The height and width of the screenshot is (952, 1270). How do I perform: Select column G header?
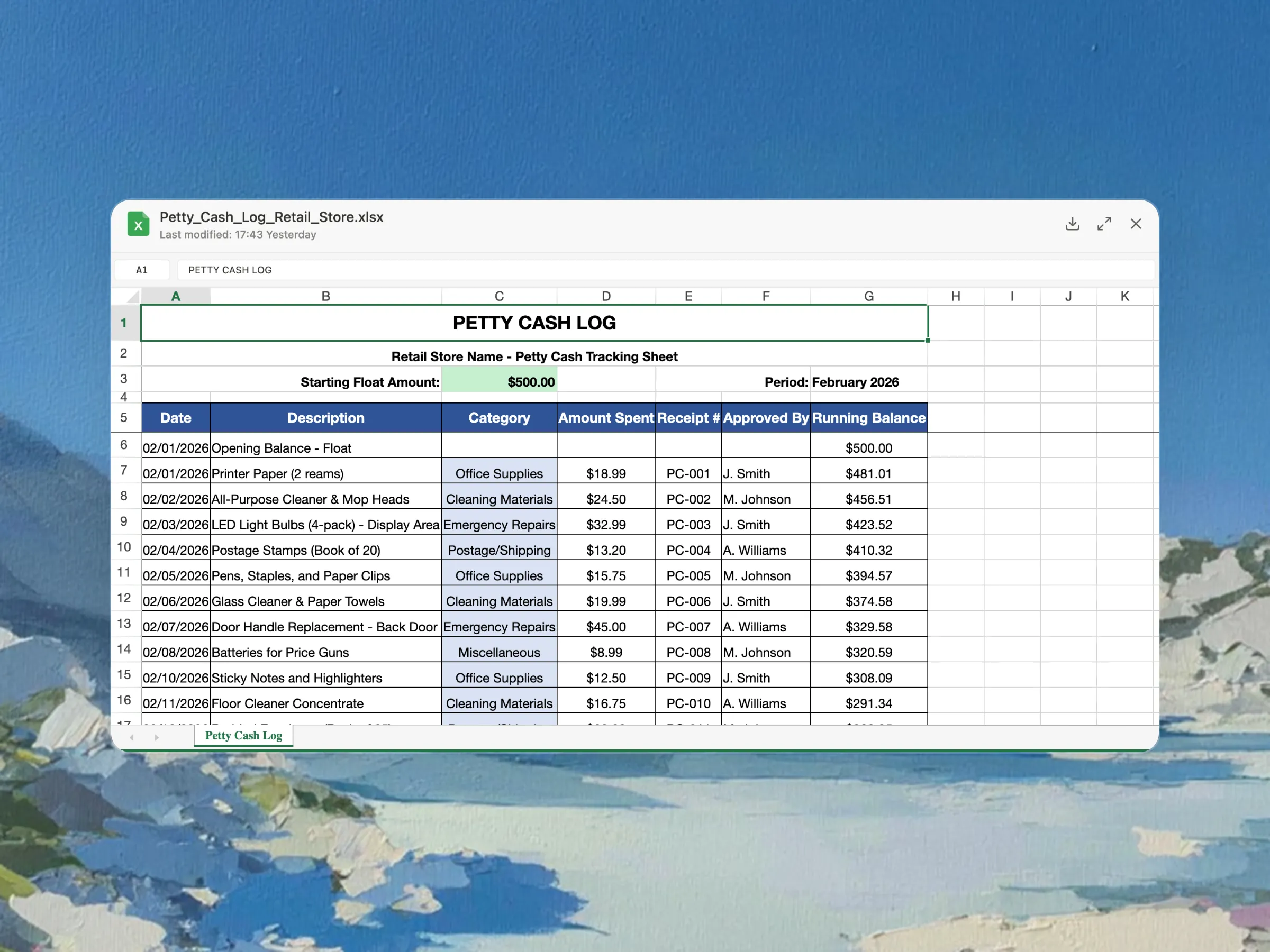pyautogui.click(x=869, y=296)
